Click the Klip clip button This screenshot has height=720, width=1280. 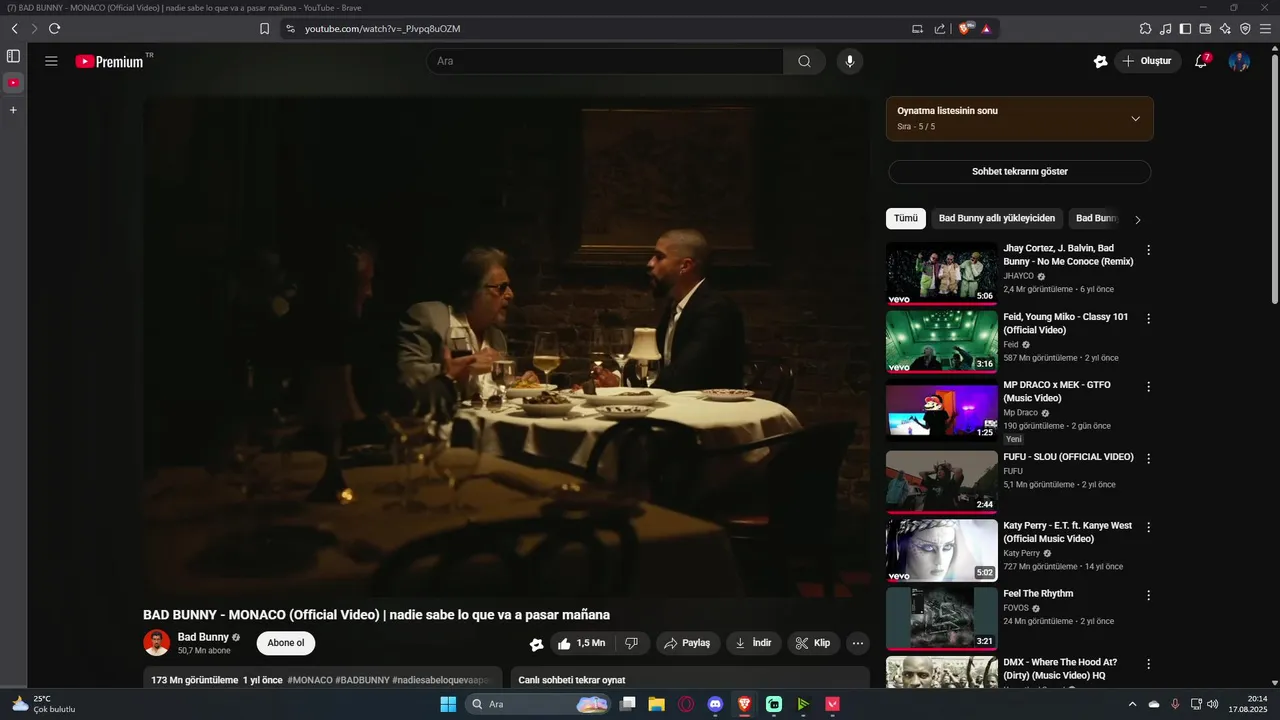click(814, 644)
